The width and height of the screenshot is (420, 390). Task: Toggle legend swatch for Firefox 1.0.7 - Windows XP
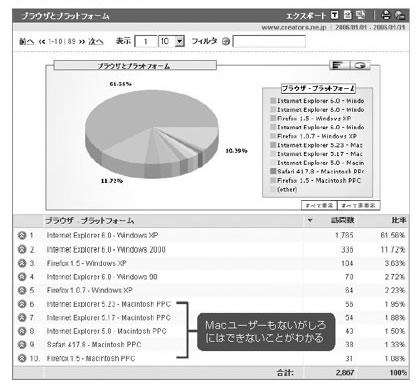point(273,136)
